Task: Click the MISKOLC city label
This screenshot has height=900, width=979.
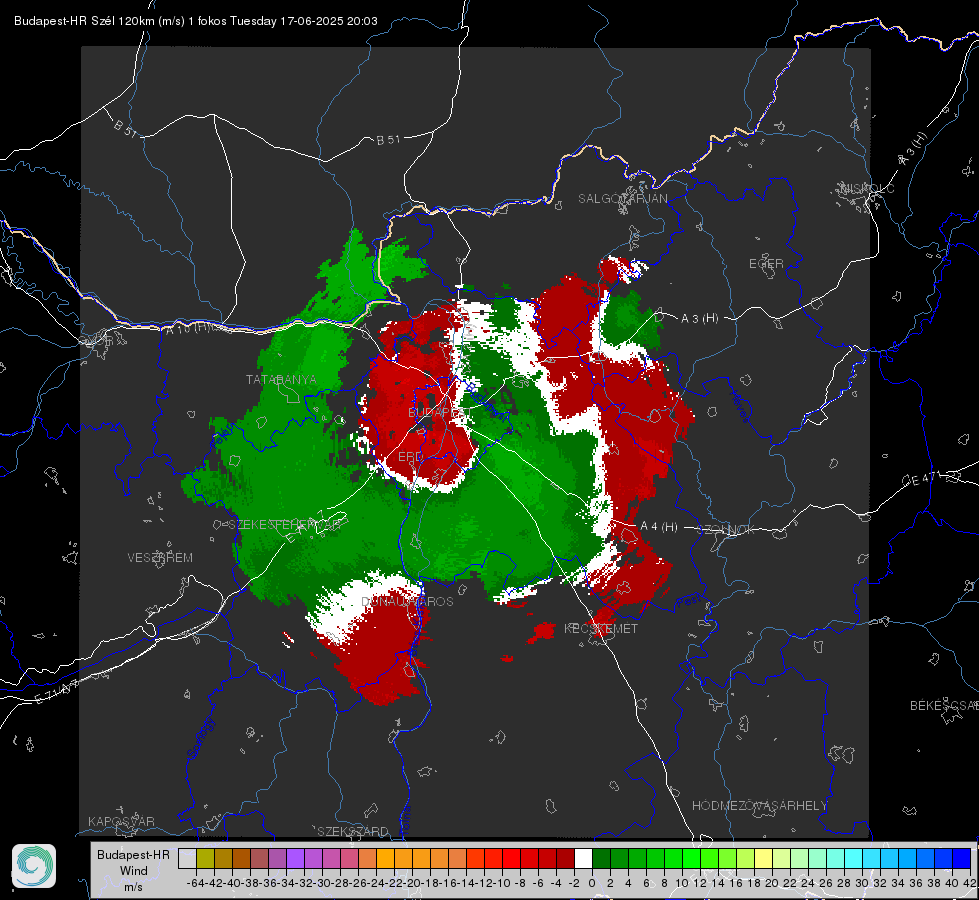Action: click(x=867, y=188)
